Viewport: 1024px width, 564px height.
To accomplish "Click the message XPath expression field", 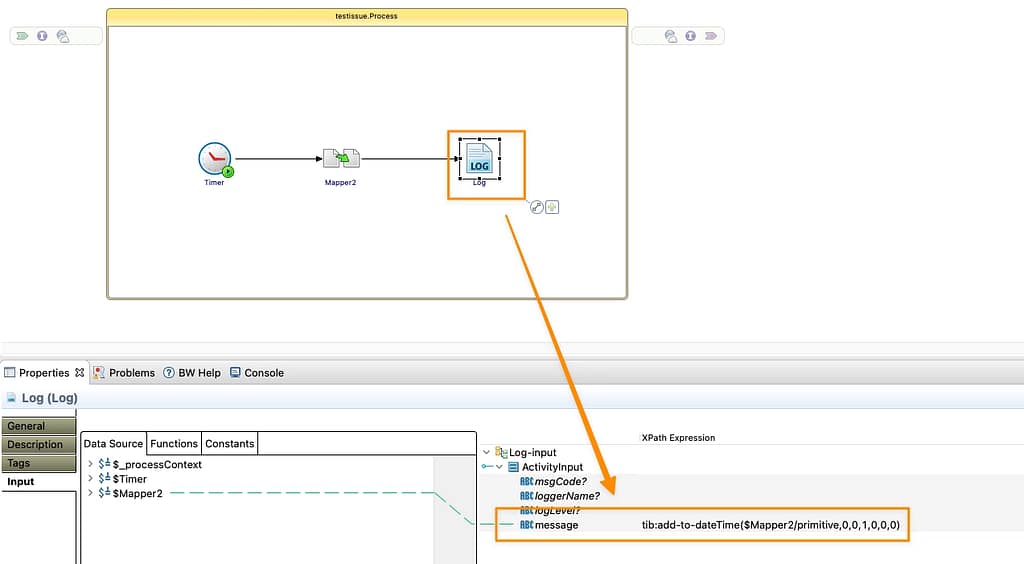I will click(770, 525).
